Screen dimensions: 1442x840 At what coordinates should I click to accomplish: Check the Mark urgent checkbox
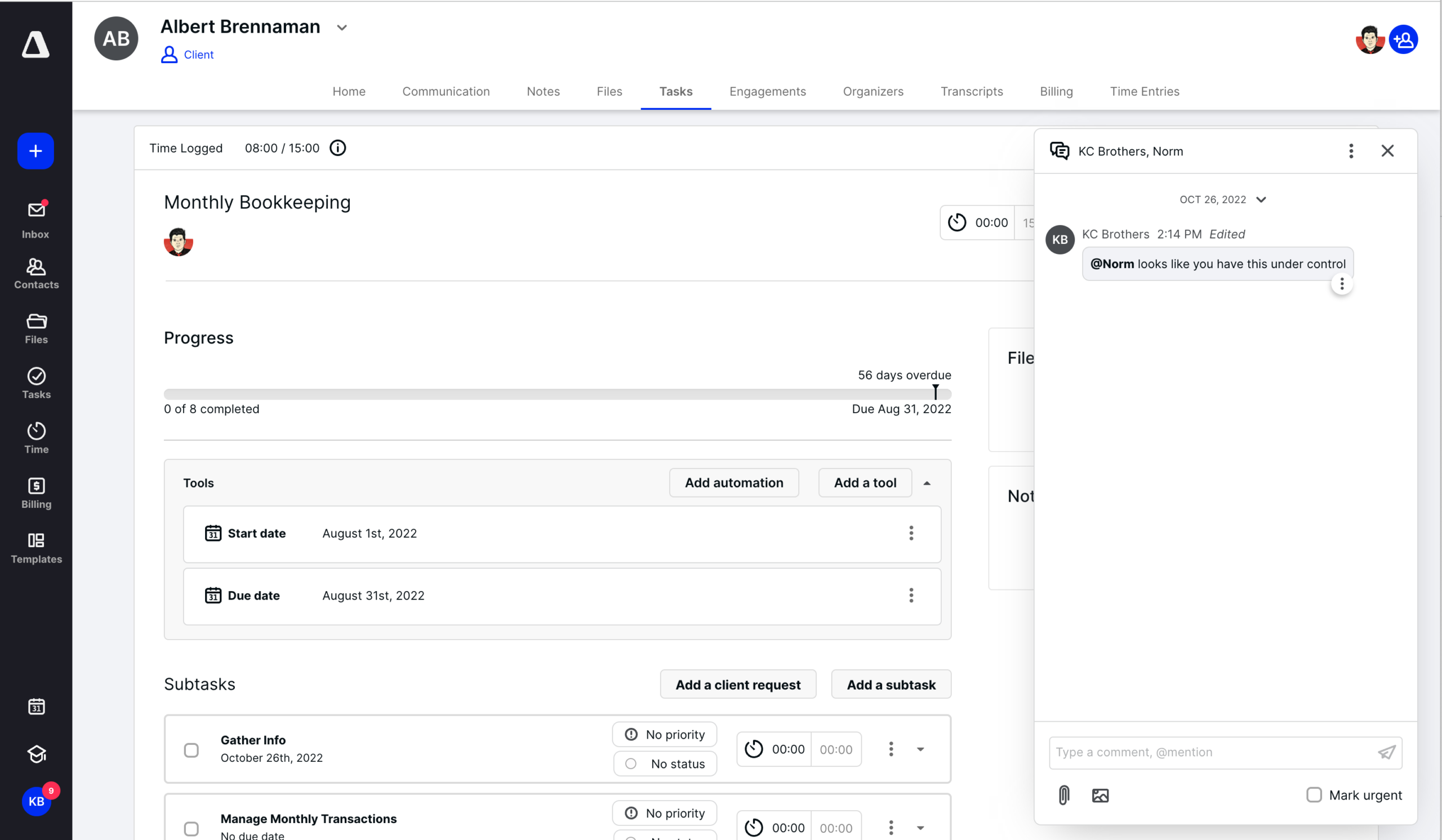pyautogui.click(x=1314, y=795)
